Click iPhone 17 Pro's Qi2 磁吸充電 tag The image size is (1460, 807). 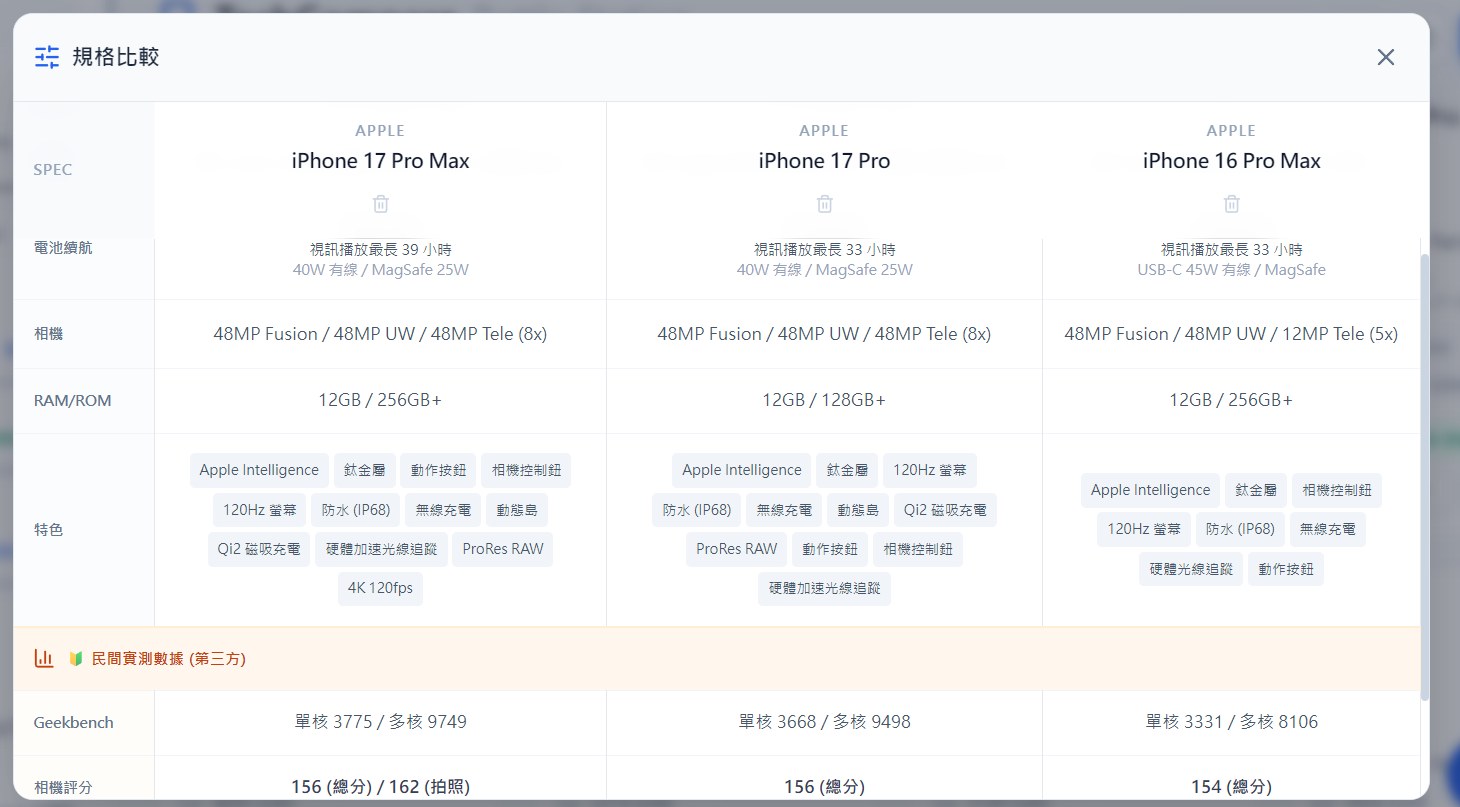click(x=945, y=510)
